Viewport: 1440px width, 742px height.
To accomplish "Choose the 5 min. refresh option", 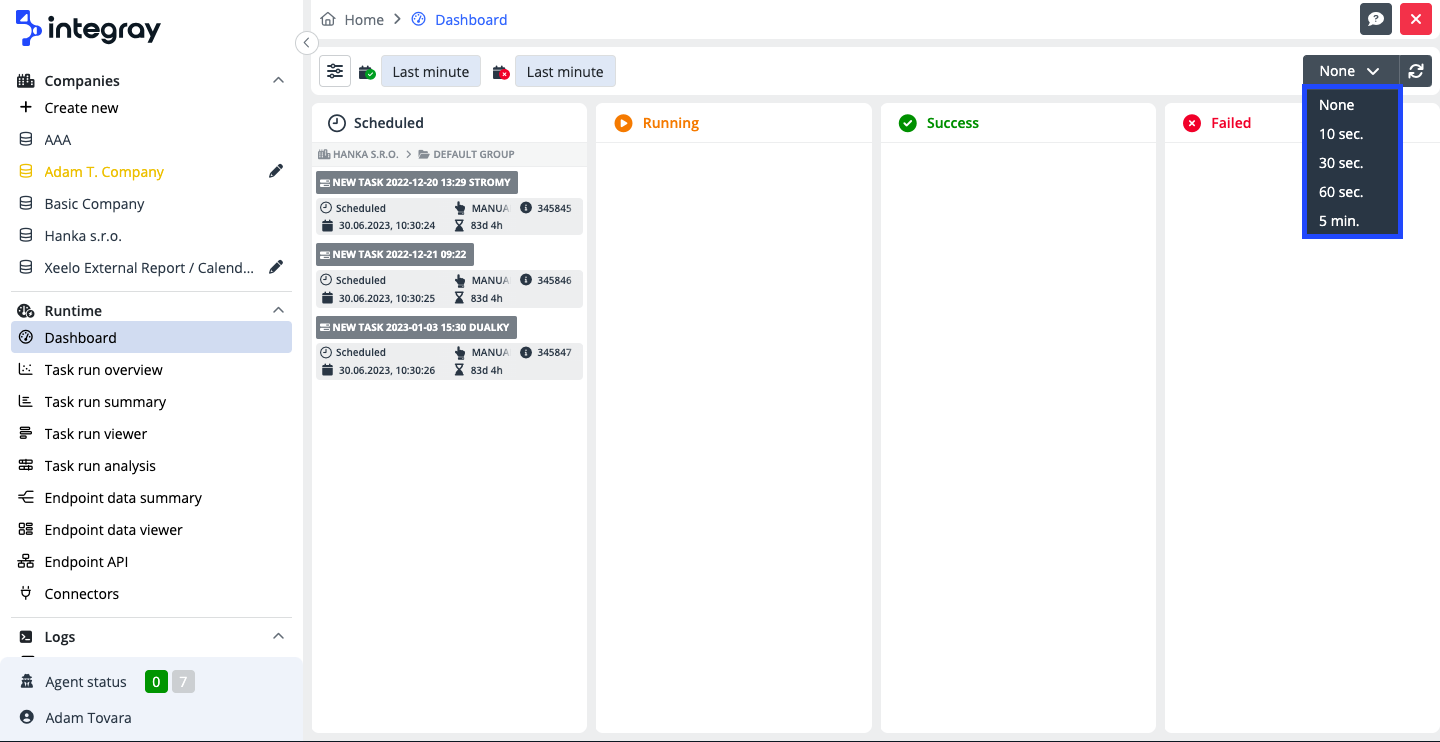I will [1339, 221].
